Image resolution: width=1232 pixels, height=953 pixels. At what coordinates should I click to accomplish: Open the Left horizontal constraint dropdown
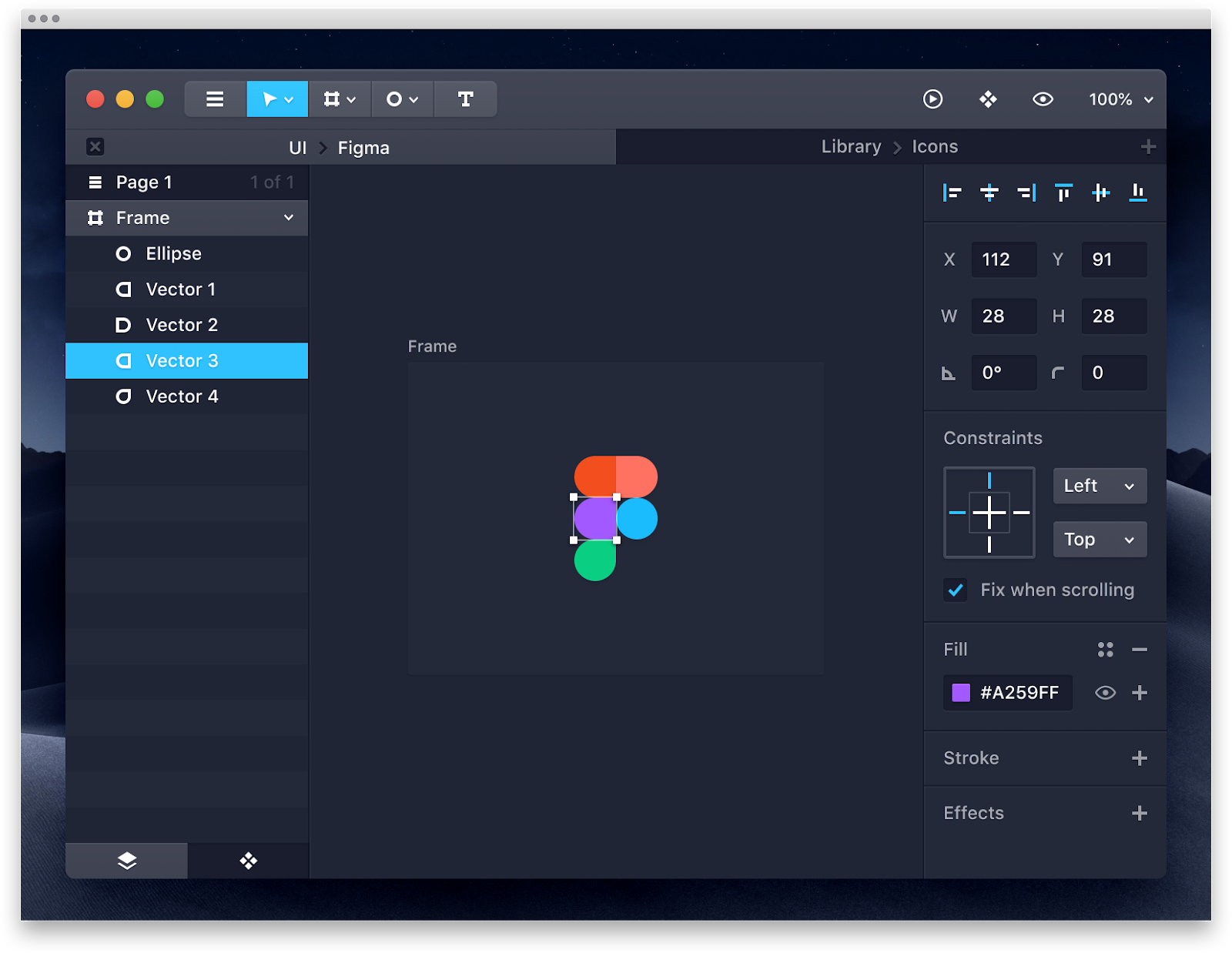coord(1099,486)
